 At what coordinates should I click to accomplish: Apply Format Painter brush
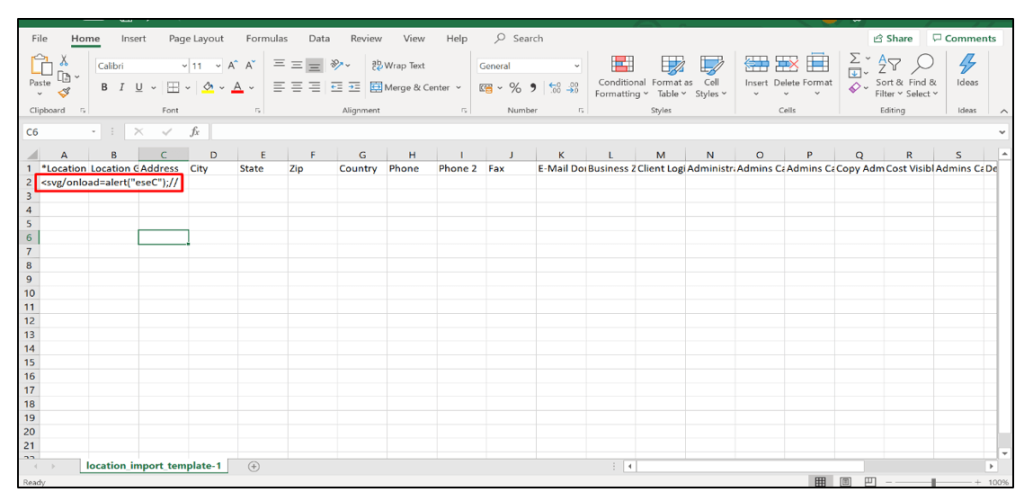tap(64, 94)
